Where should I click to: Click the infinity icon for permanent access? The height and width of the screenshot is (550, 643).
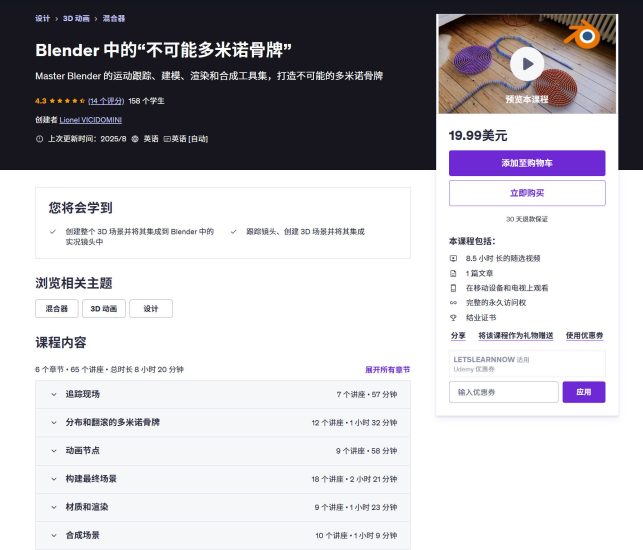[x=453, y=303]
